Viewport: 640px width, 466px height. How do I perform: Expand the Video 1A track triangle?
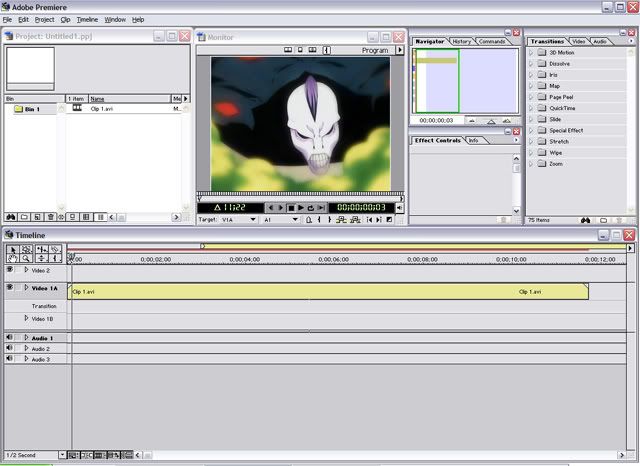[26, 288]
